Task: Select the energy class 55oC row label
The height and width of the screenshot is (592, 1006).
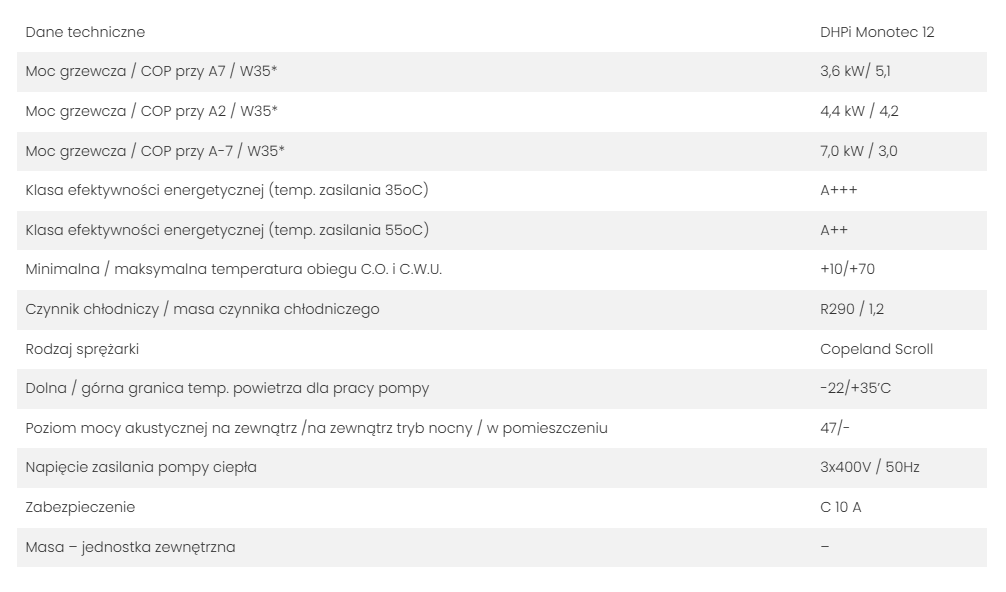Action: [227, 230]
